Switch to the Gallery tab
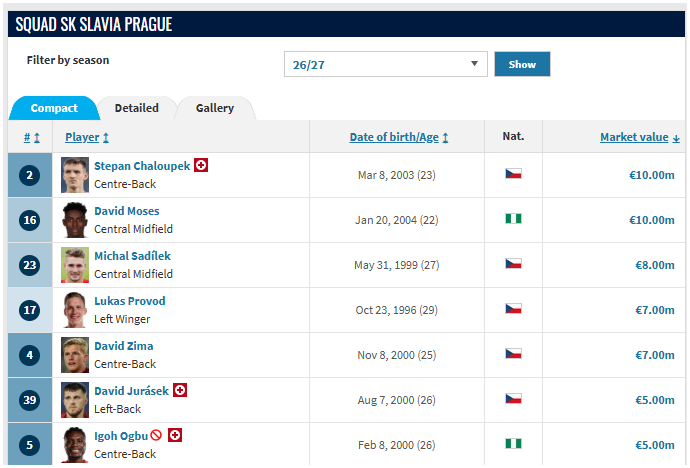Image resolution: width=690 pixels, height=468 pixels. pos(215,108)
